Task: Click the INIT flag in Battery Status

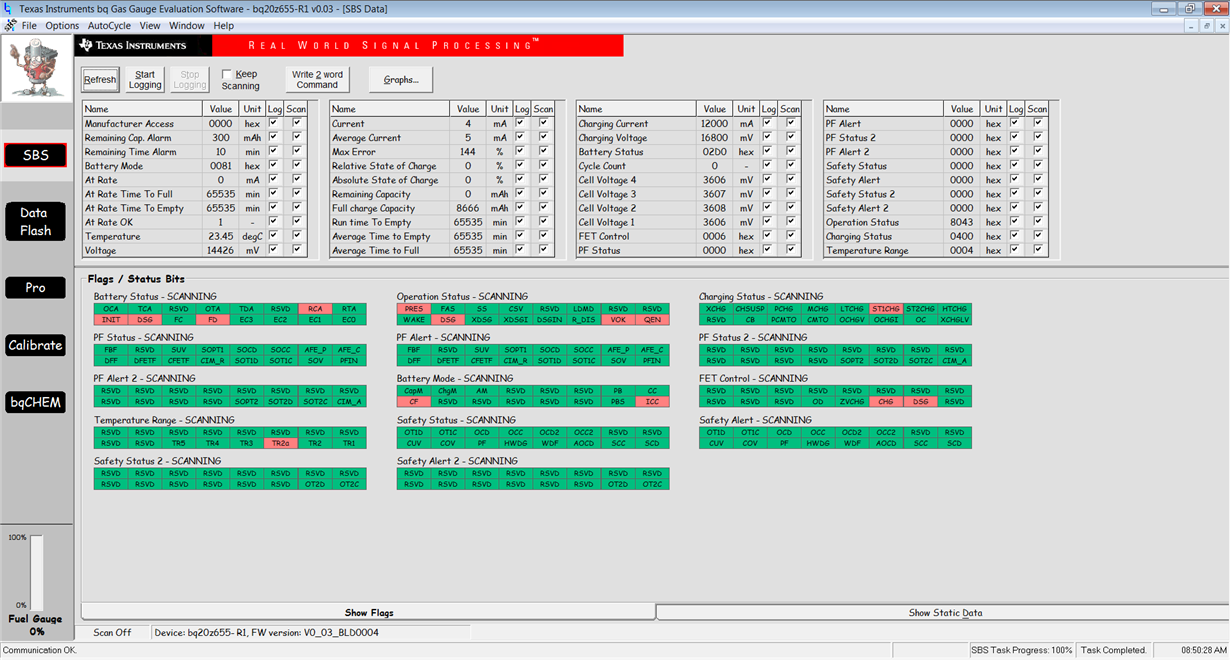Action: pyautogui.click(x=111, y=319)
